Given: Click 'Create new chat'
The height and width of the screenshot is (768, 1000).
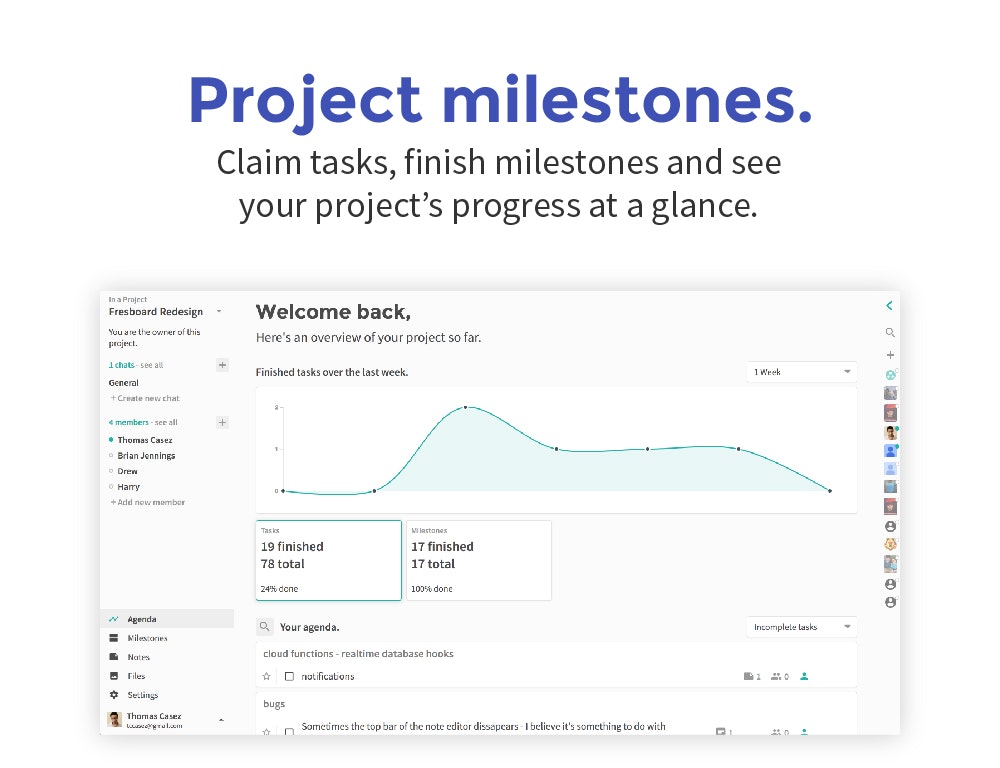Looking at the screenshot, I should (x=145, y=398).
